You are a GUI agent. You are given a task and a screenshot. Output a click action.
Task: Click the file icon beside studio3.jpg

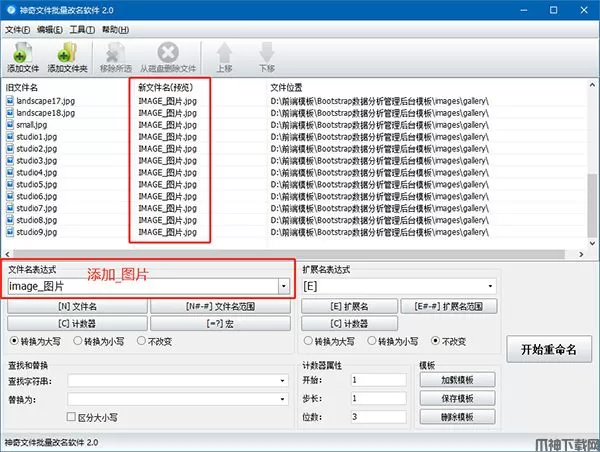point(10,160)
